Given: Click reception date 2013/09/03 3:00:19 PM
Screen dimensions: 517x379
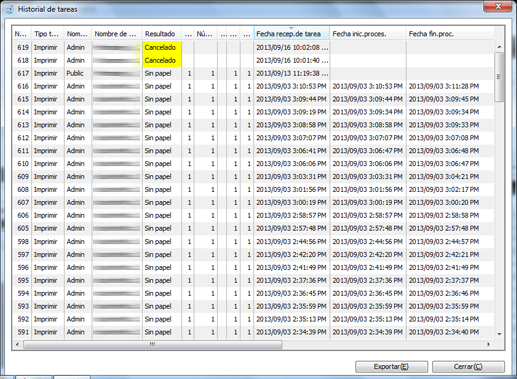Looking at the screenshot, I should (x=291, y=203).
